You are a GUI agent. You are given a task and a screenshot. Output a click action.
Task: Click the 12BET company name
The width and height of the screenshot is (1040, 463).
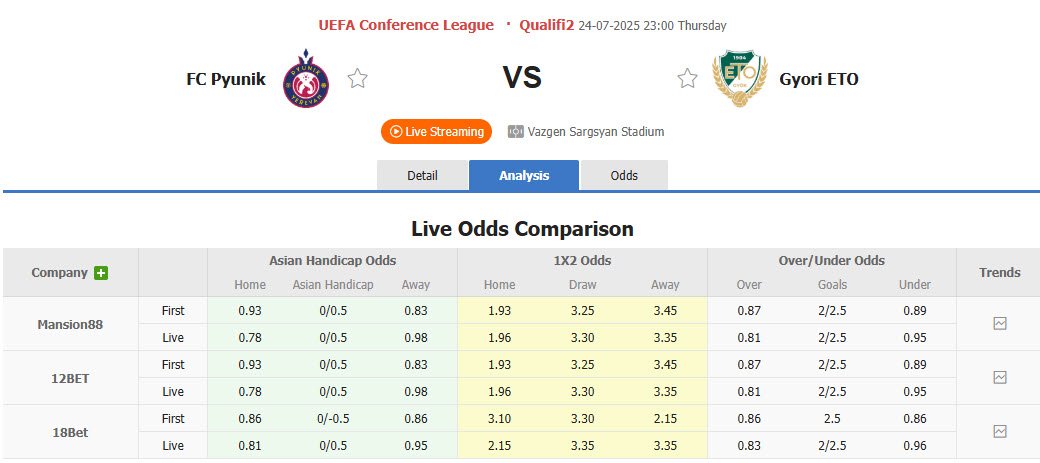(x=70, y=377)
